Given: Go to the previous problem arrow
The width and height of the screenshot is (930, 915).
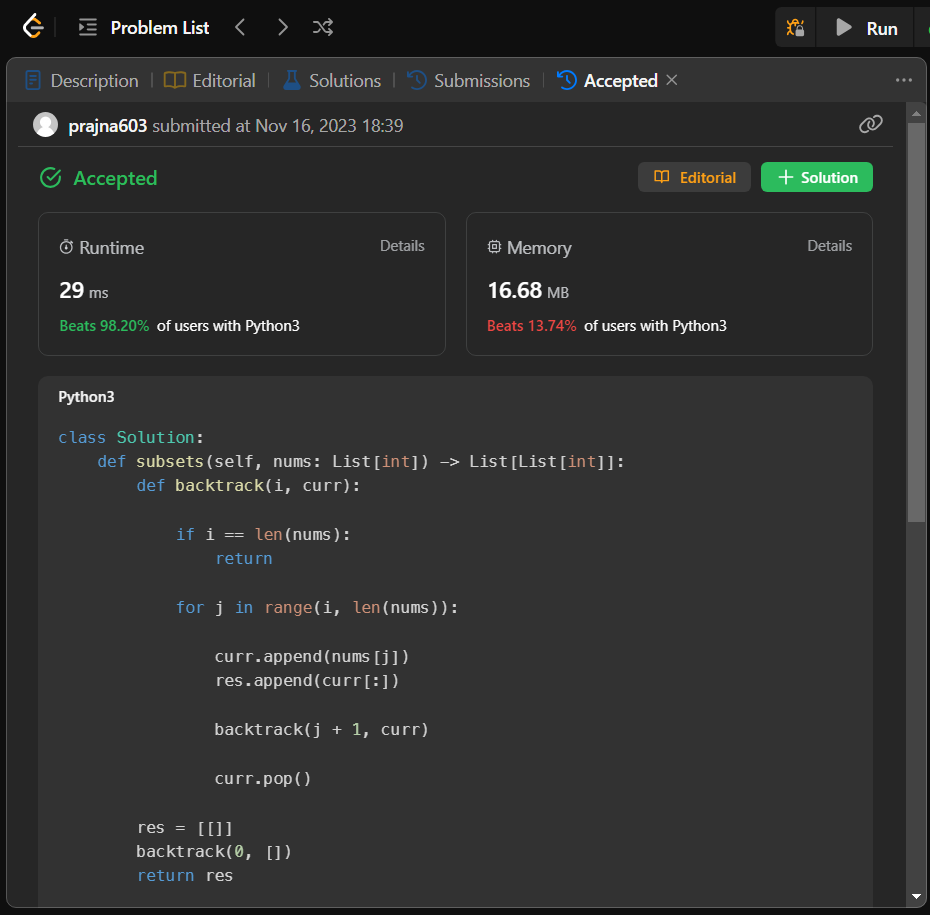Looking at the screenshot, I should (x=240, y=28).
